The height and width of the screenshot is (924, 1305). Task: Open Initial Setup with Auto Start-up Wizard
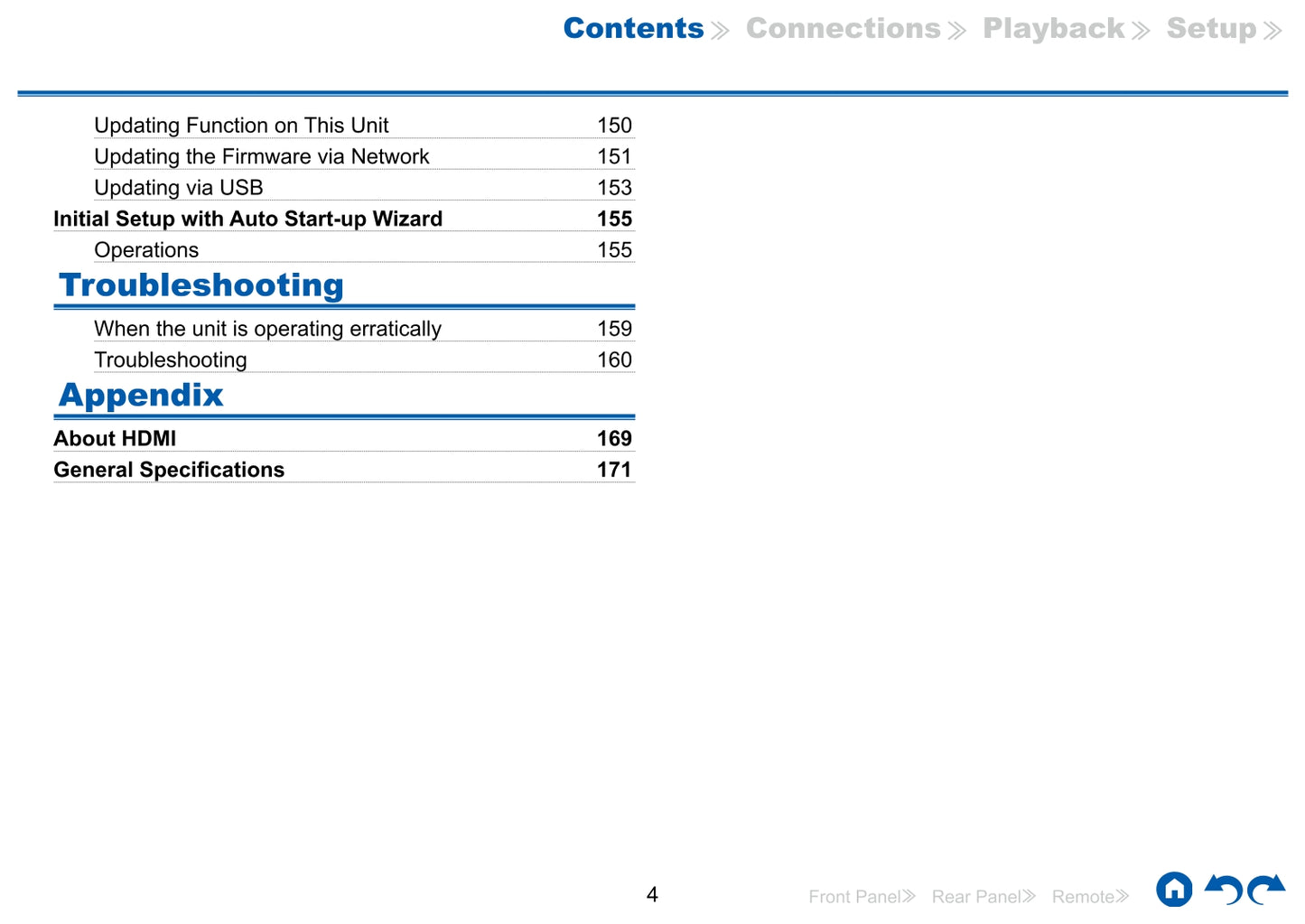click(247, 219)
